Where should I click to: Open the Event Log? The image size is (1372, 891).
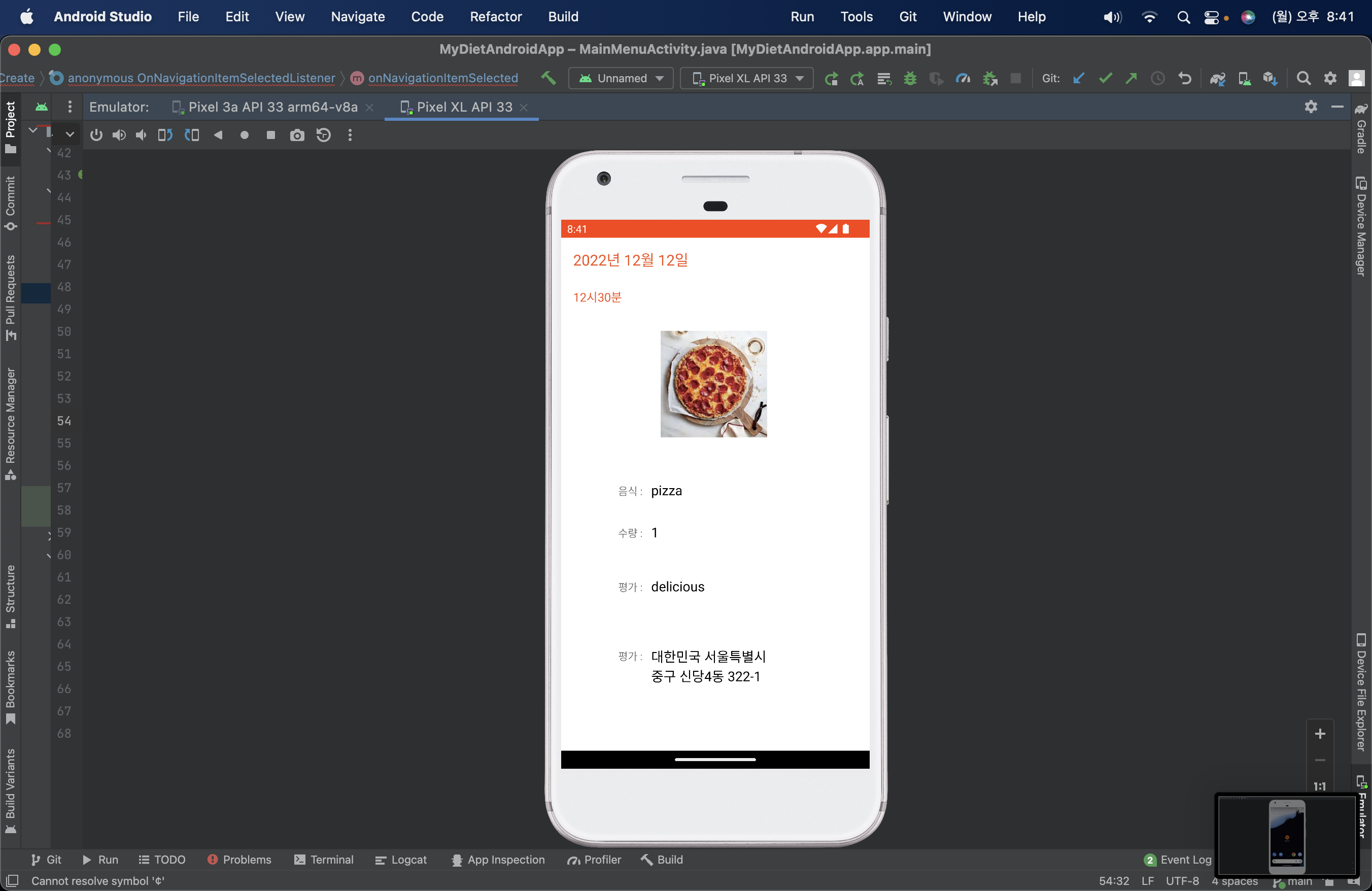[x=1185, y=860]
